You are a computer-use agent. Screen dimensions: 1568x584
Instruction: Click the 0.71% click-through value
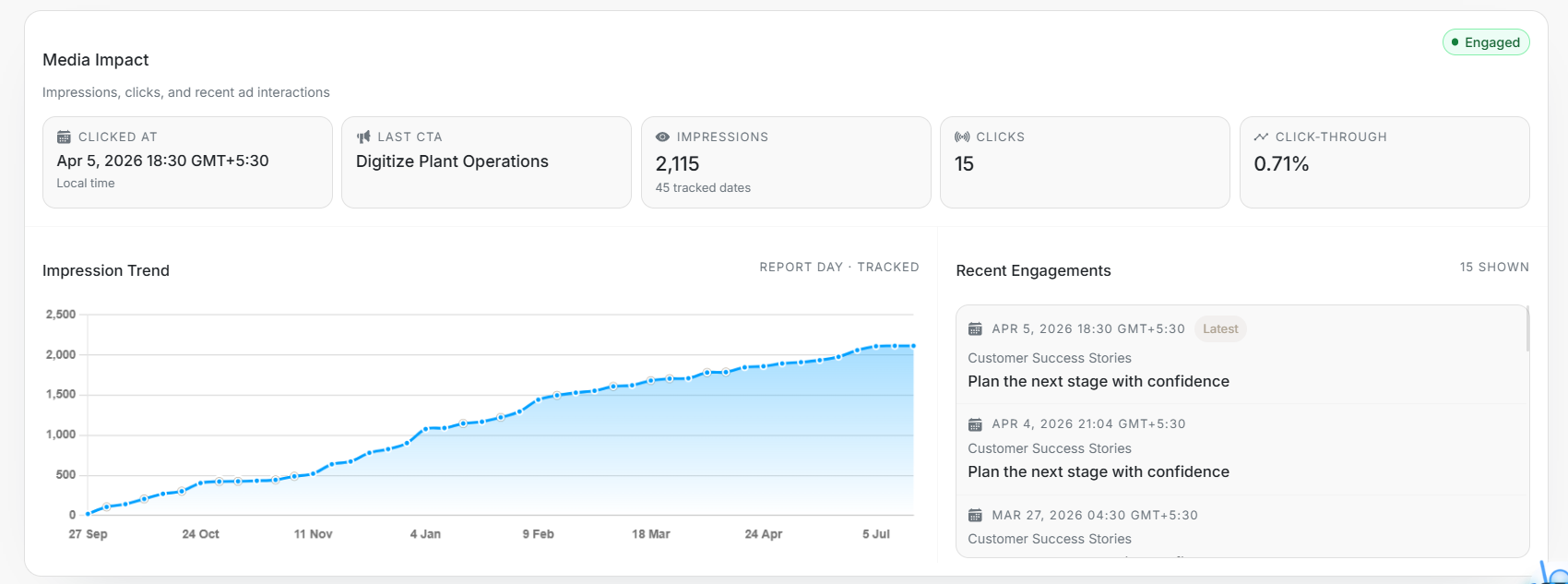pos(1281,164)
